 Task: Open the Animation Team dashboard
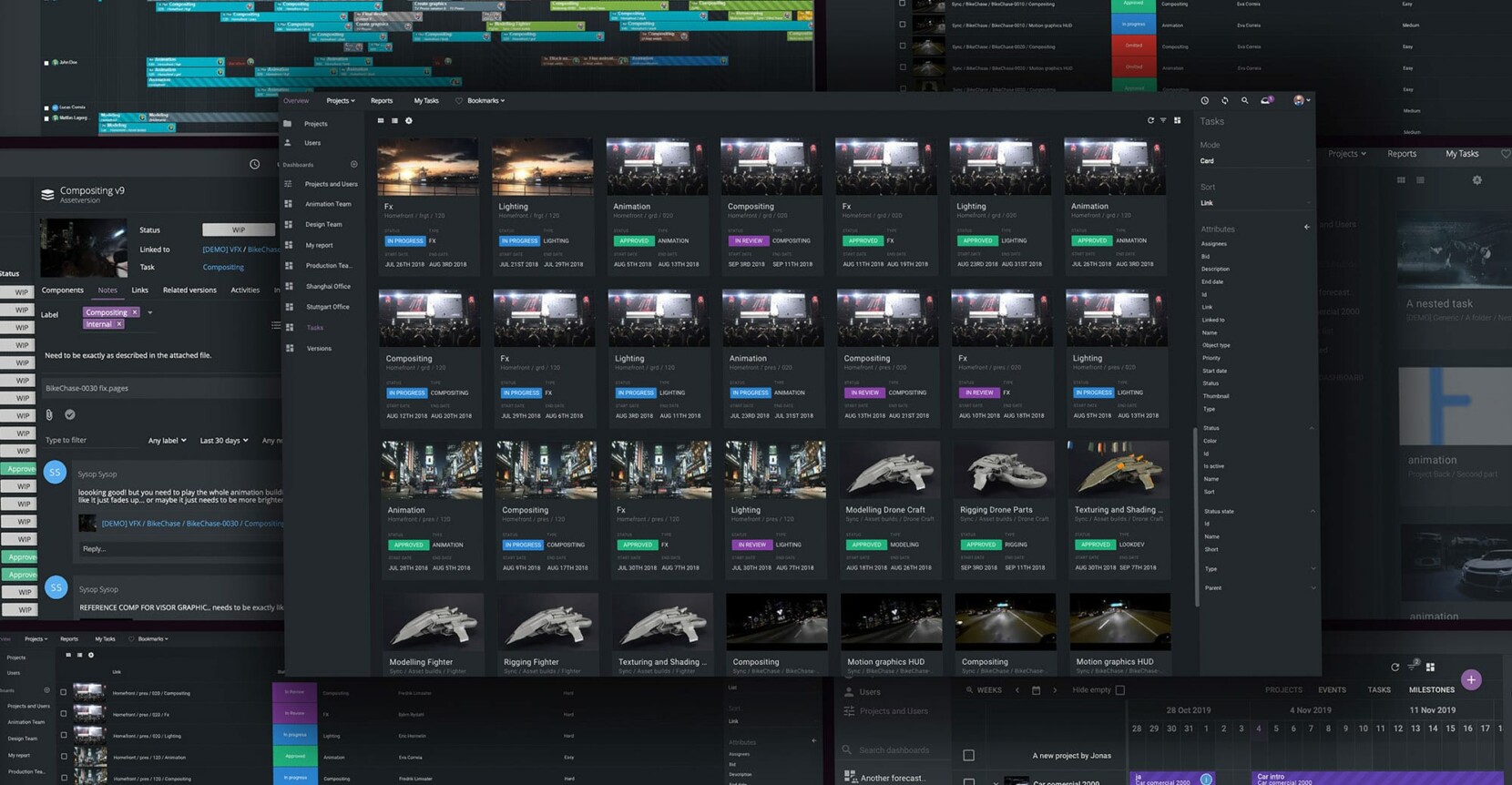pyautogui.click(x=328, y=204)
